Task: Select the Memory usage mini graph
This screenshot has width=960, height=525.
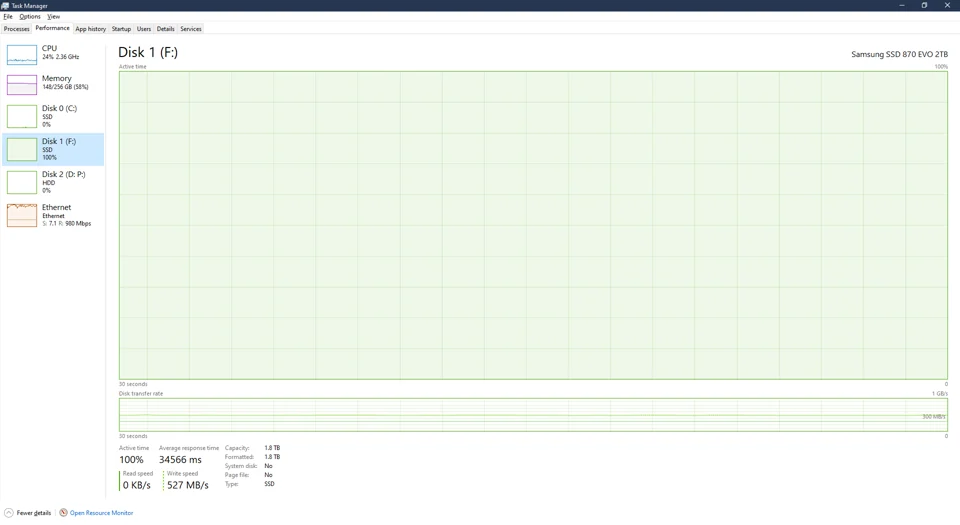Action: [22, 84]
